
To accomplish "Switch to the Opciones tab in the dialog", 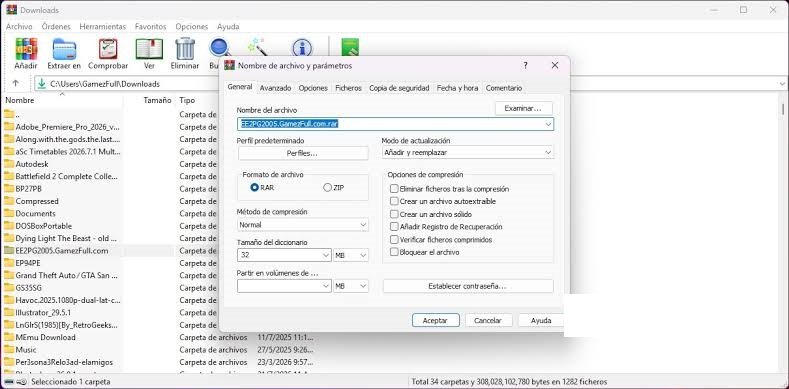I will tap(313, 88).
